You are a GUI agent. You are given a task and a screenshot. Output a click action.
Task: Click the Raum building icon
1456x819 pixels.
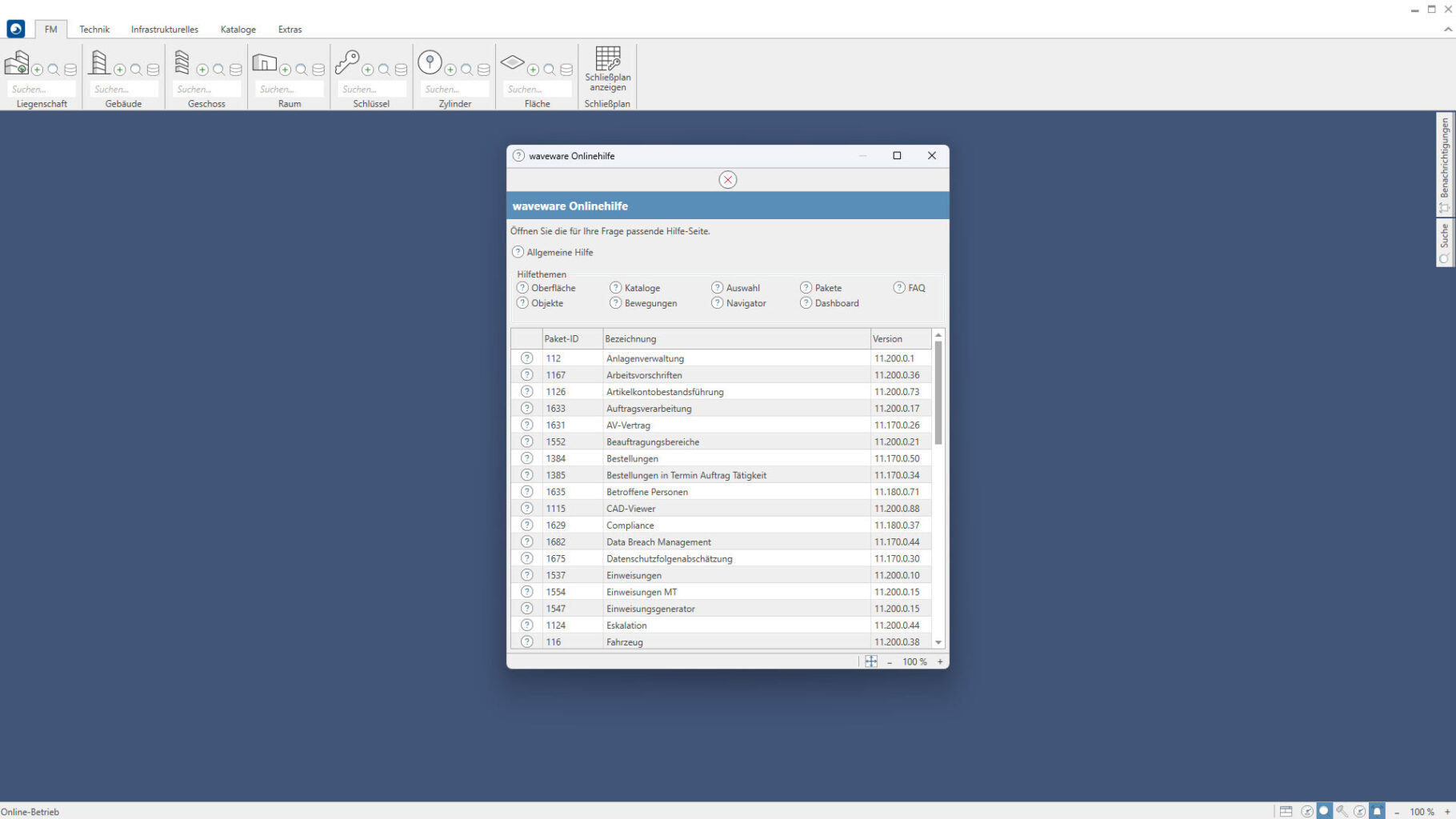(264, 62)
